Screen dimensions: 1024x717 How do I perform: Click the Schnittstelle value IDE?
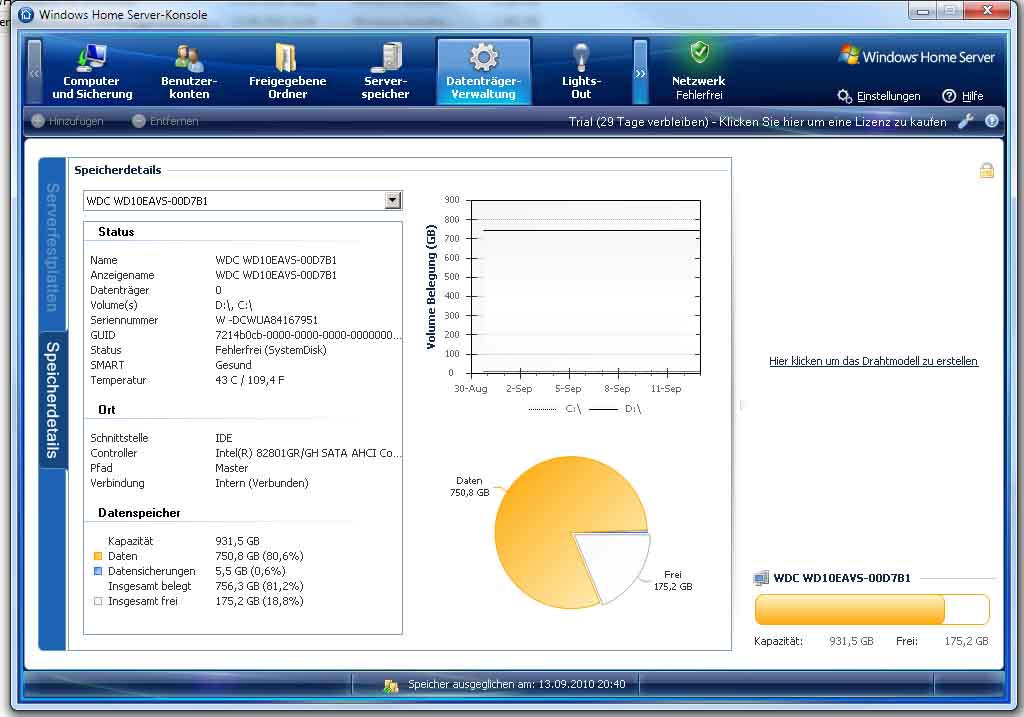pos(224,438)
